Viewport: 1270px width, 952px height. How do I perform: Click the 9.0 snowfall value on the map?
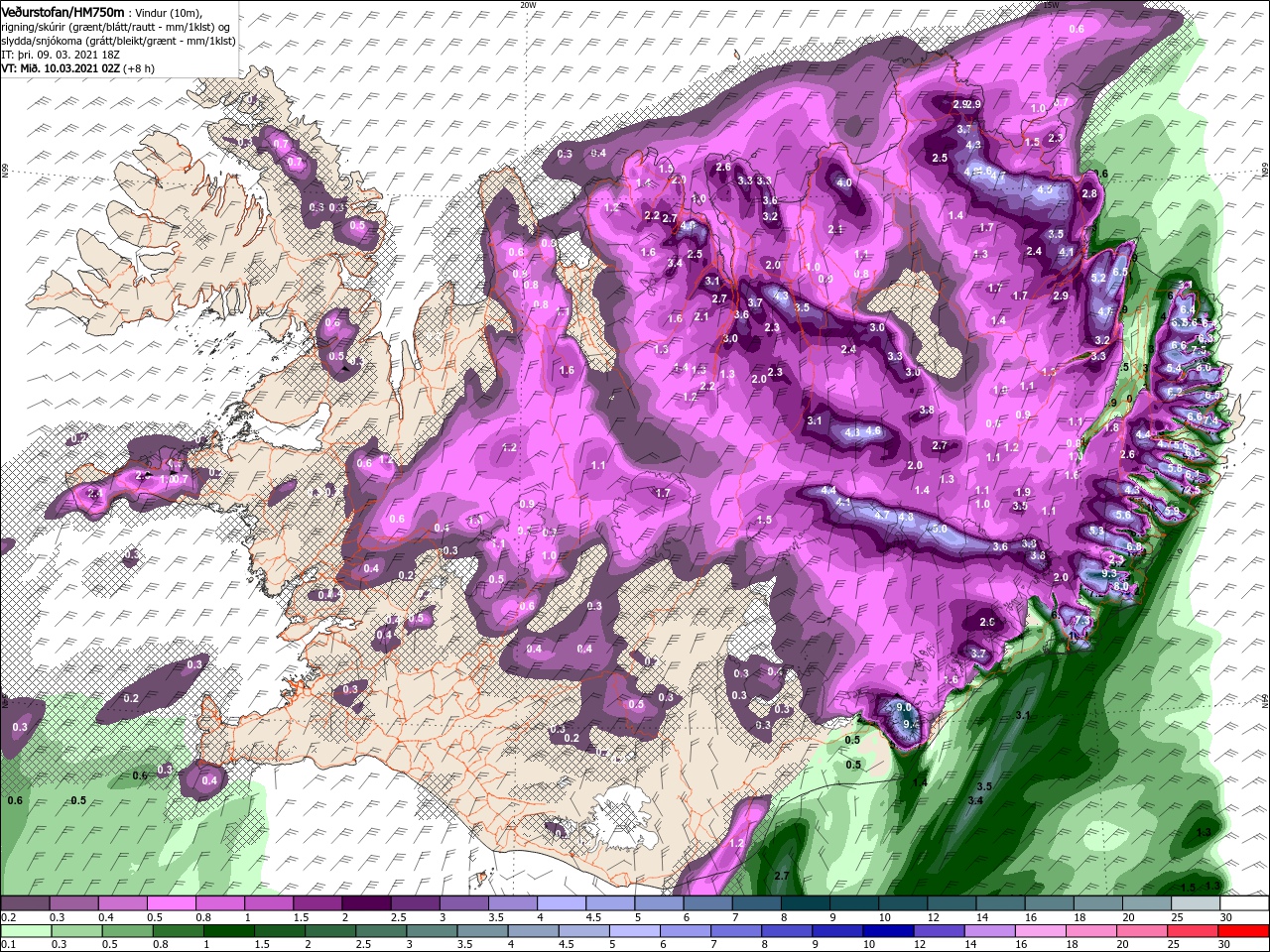[904, 707]
